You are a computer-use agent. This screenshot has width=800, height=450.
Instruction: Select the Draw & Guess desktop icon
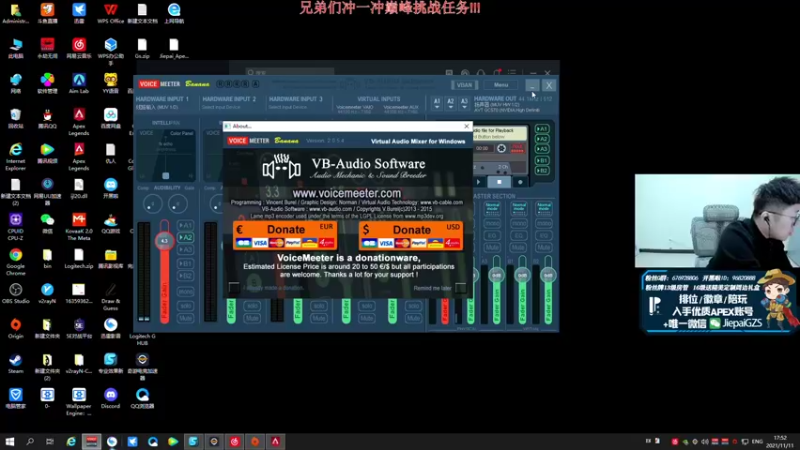(110, 296)
